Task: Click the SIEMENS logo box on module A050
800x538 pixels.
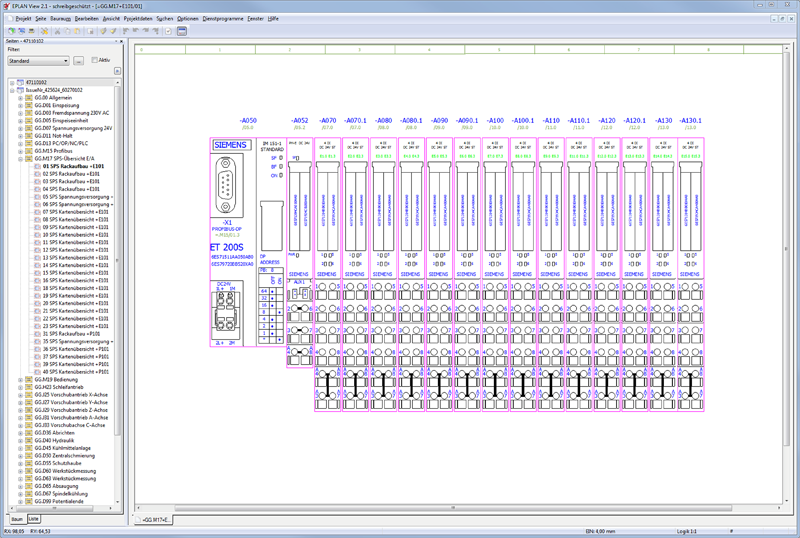Action: coord(231,145)
